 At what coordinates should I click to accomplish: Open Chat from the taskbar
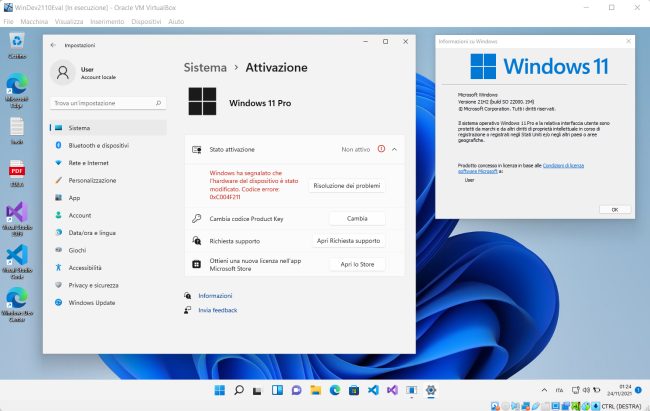[296, 390]
